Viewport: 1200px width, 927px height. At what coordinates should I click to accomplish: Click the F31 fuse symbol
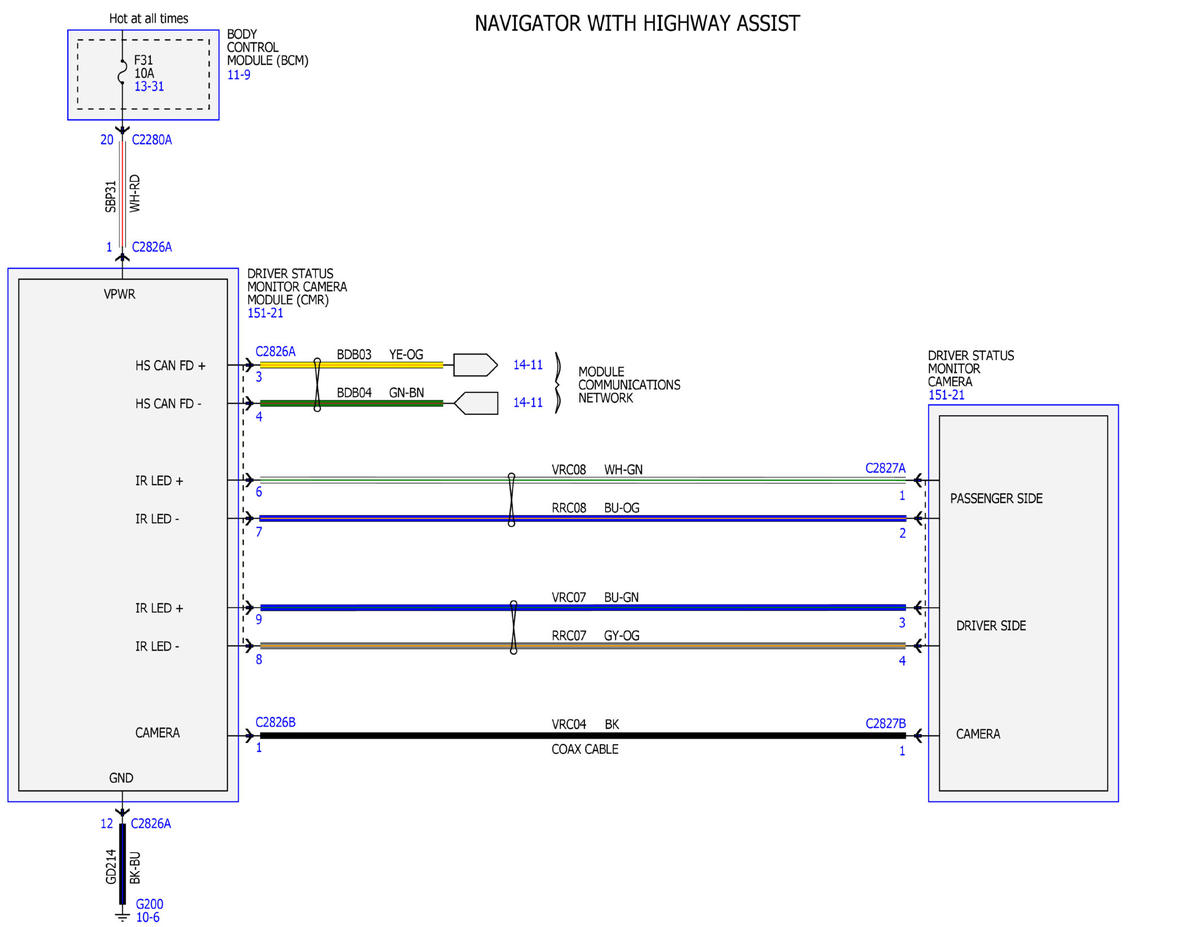pos(122,74)
